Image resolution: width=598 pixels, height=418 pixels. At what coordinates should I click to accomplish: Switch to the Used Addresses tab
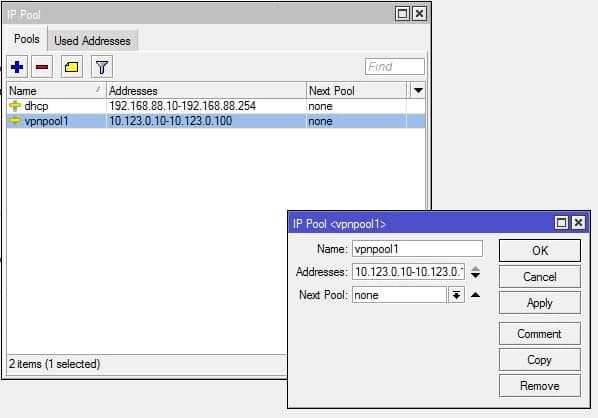pyautogui.click(x=92, y=40)
